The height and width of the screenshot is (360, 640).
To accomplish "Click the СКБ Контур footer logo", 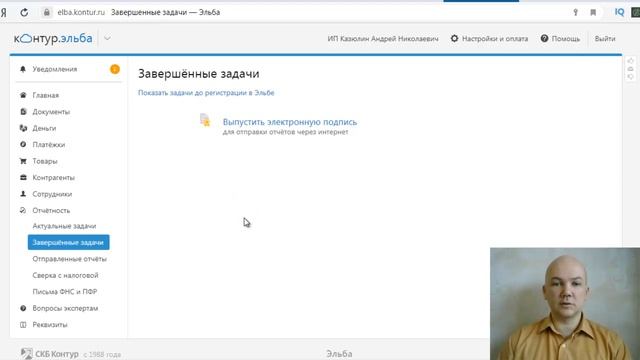I will click(x=49, y=353).
